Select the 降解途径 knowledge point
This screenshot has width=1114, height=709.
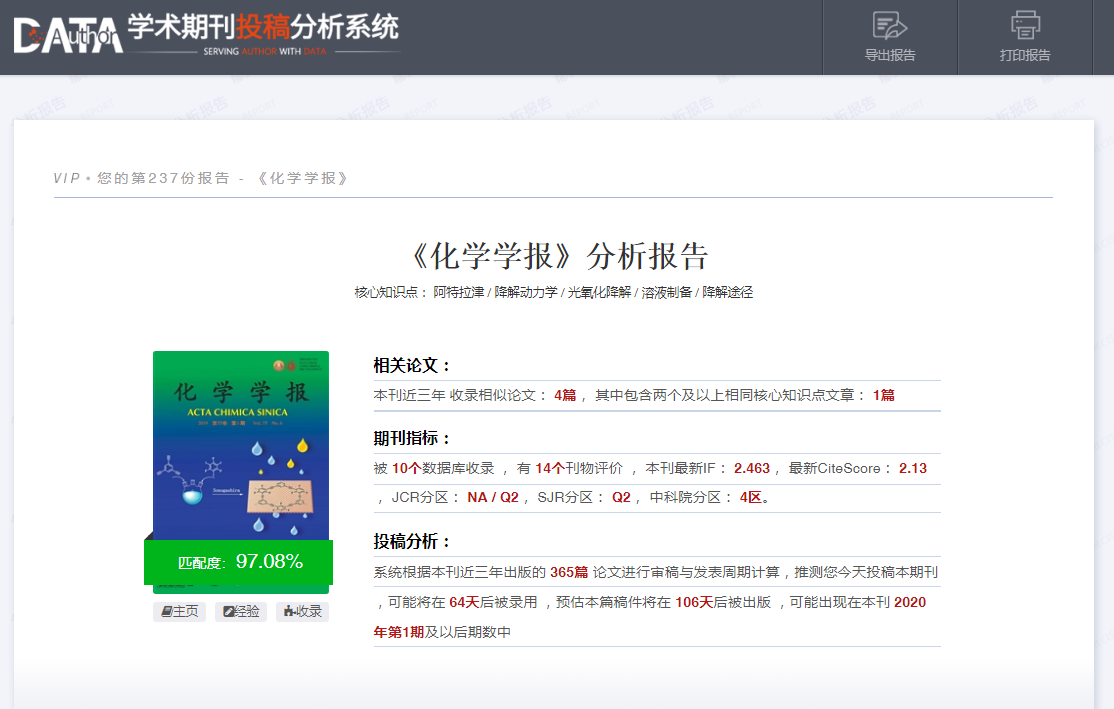(727, 292)
